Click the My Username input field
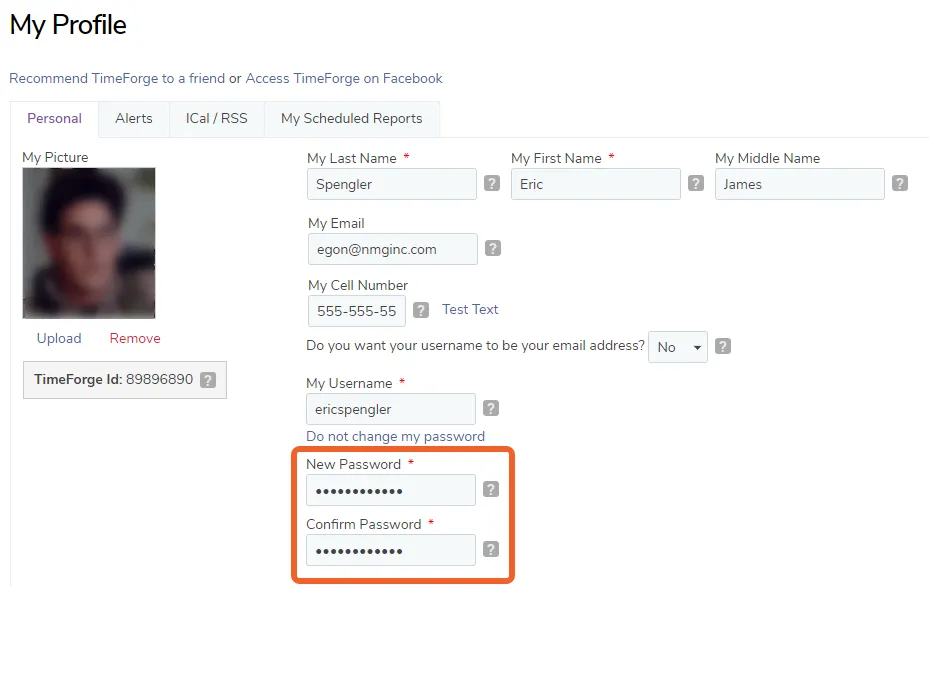 (x=391, y=409)
